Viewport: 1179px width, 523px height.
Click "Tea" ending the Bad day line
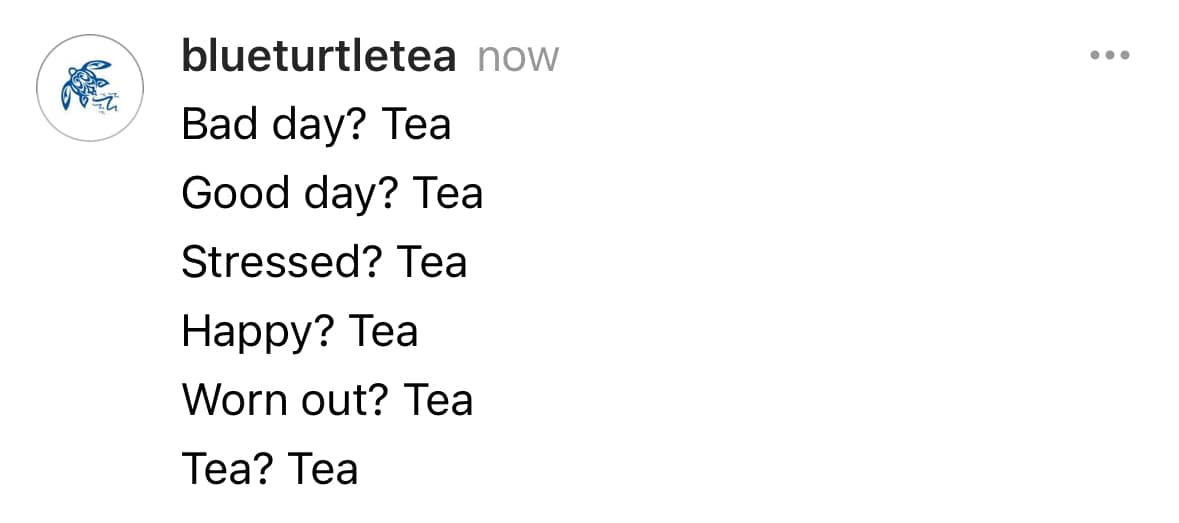[416, 124]
